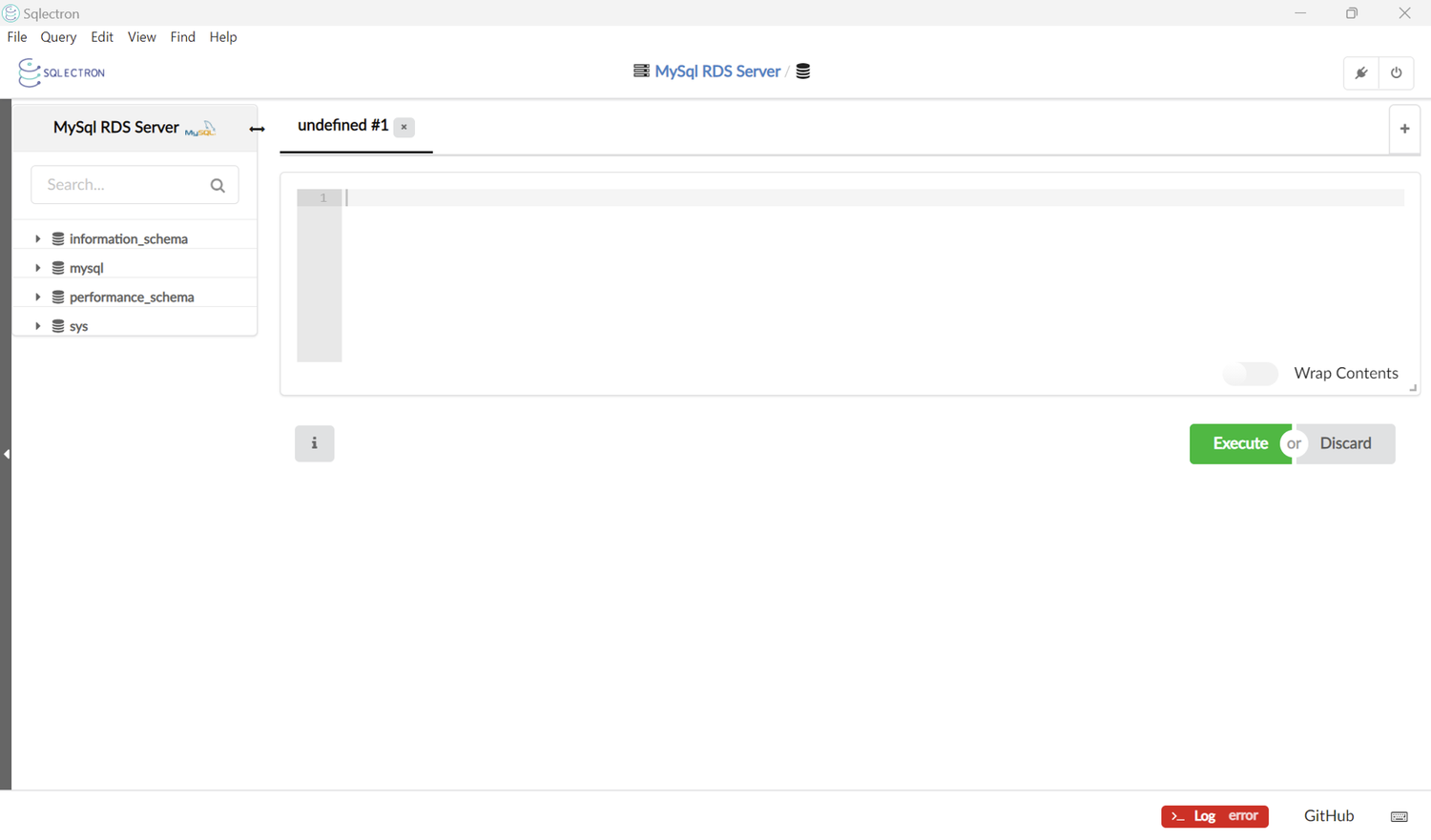1431x840 pixels.
Task: Discard the query
Action: coord(1346,443)
